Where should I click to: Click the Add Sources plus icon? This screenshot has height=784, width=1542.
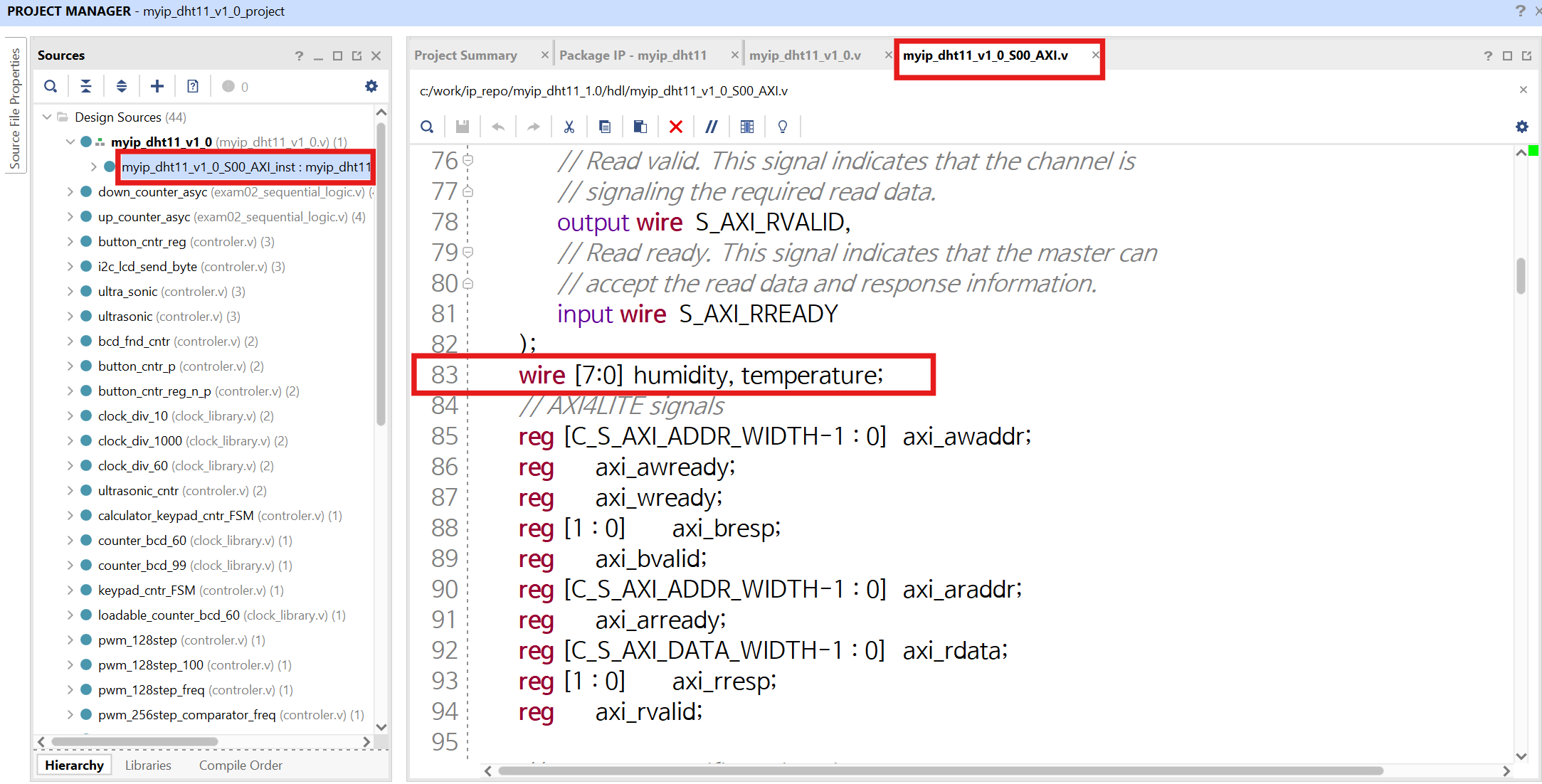pyautogui.click(x=157, y=87)
